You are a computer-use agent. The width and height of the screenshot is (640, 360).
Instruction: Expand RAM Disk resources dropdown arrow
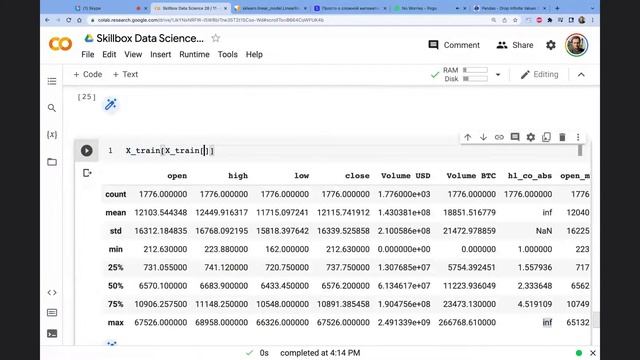[x=498, y=75]
